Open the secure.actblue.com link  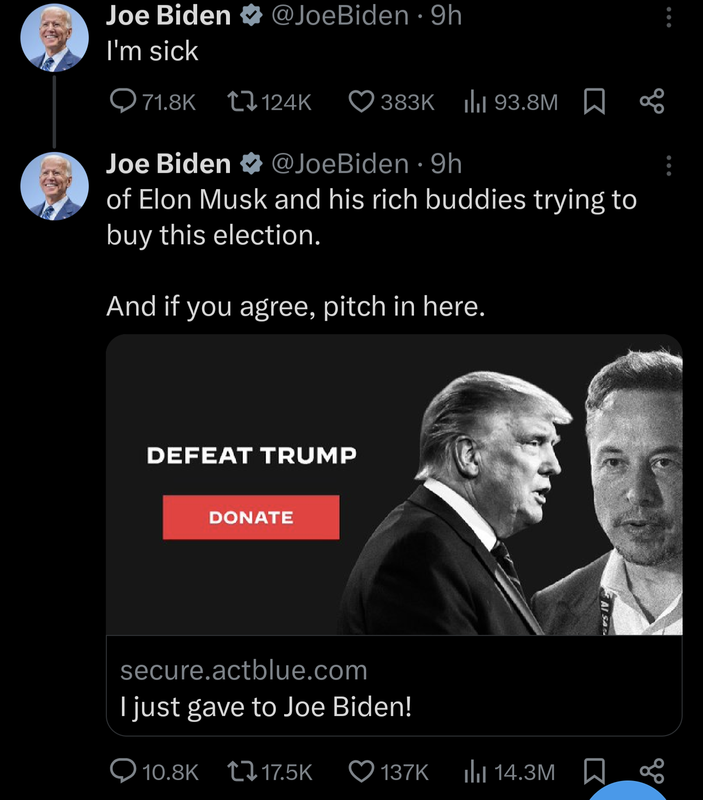click(244, 670)
